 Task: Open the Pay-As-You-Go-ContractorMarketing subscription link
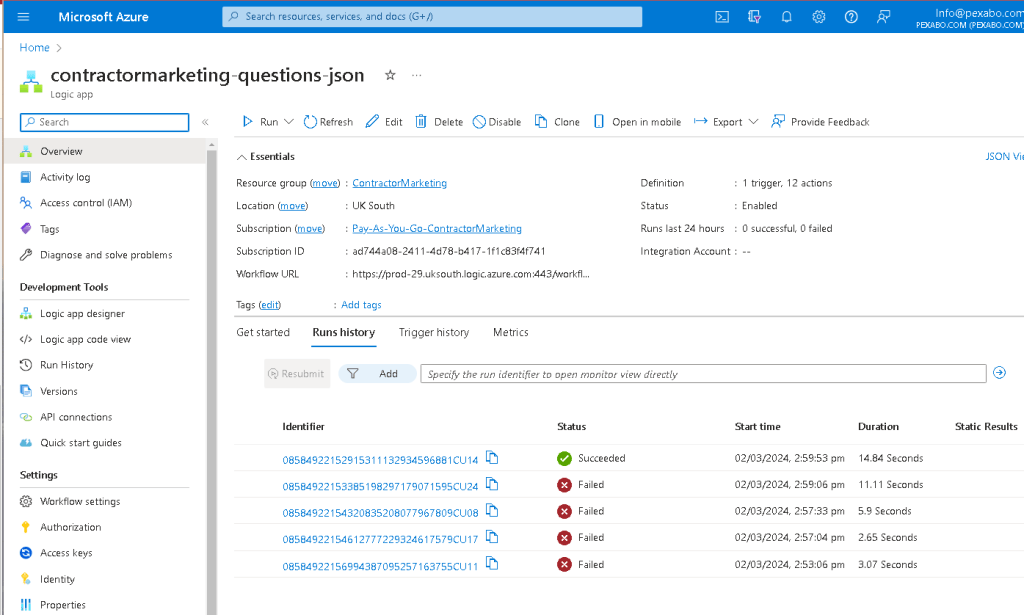[437, 229]
